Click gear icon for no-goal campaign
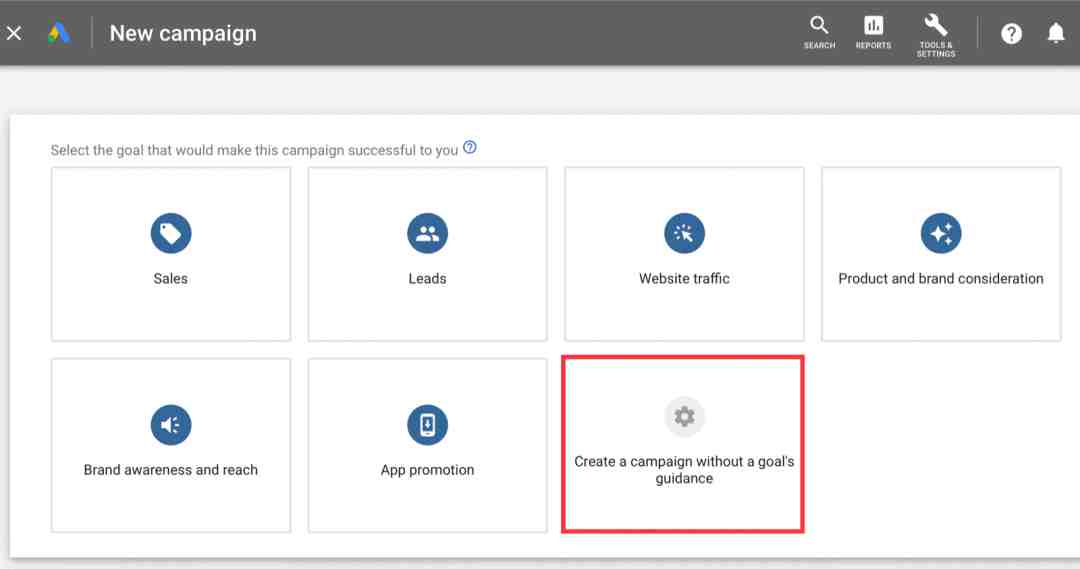 685,416
